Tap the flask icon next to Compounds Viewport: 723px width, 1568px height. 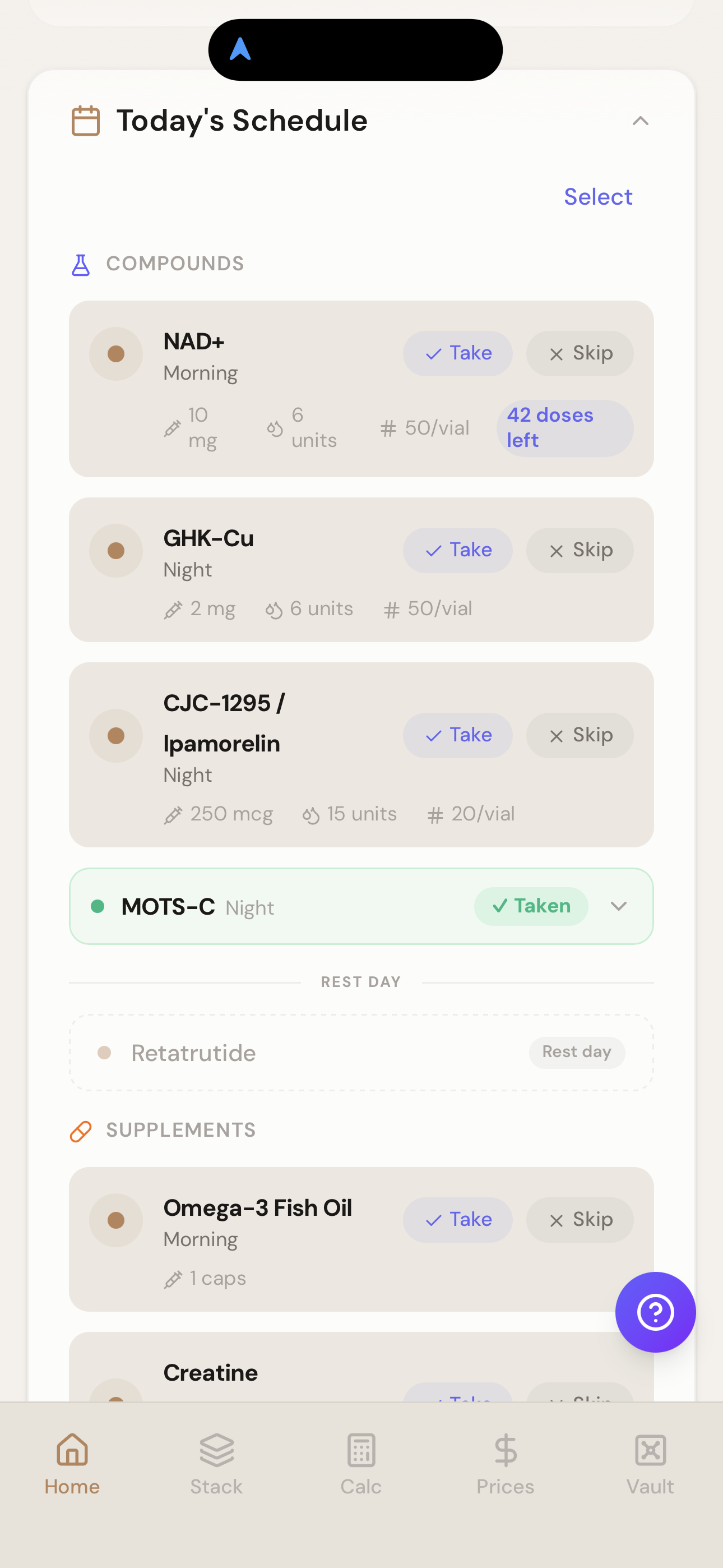(x=81, y=265)
